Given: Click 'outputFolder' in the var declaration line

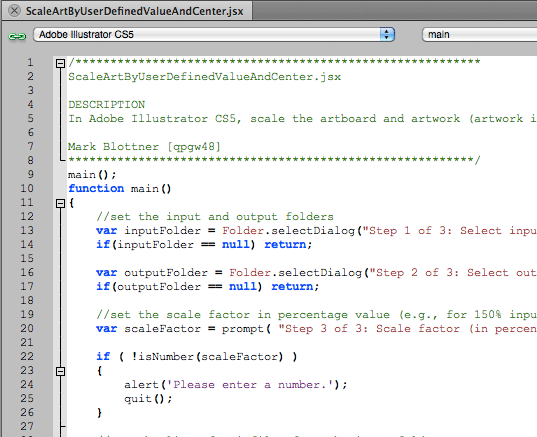Looking at the screenshot, I should click(166, 273).
